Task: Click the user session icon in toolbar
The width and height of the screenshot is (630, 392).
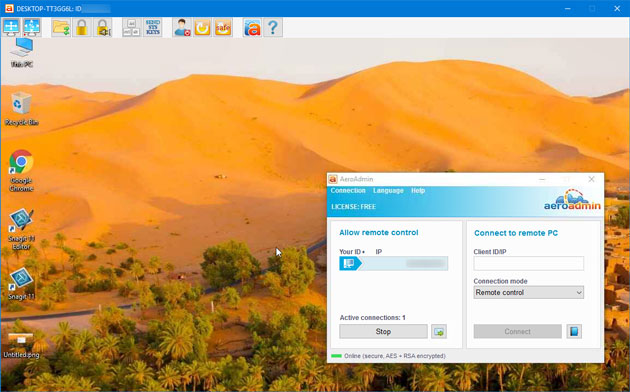Action: 182,27
